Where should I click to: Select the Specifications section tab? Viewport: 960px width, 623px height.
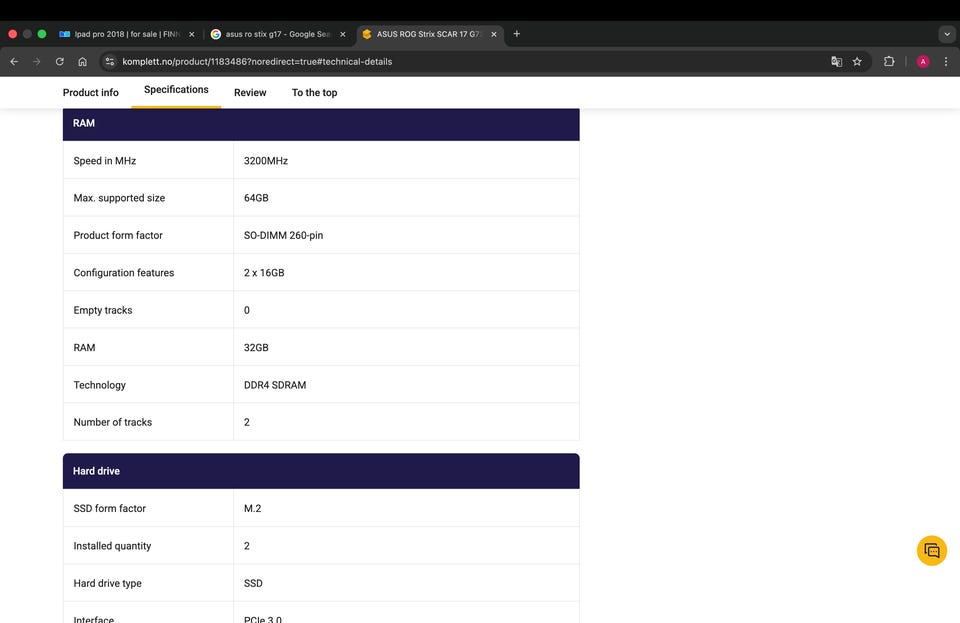point(176,89)
